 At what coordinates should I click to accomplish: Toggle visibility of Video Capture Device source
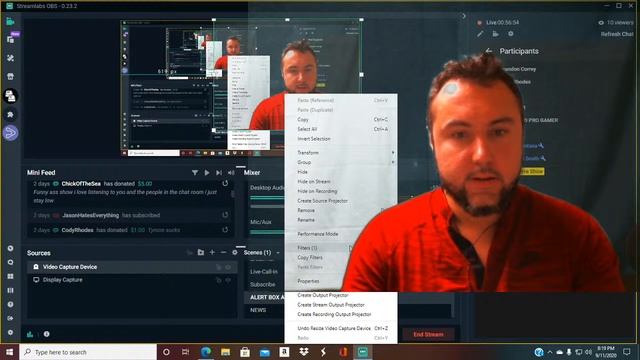coord(229,267)
